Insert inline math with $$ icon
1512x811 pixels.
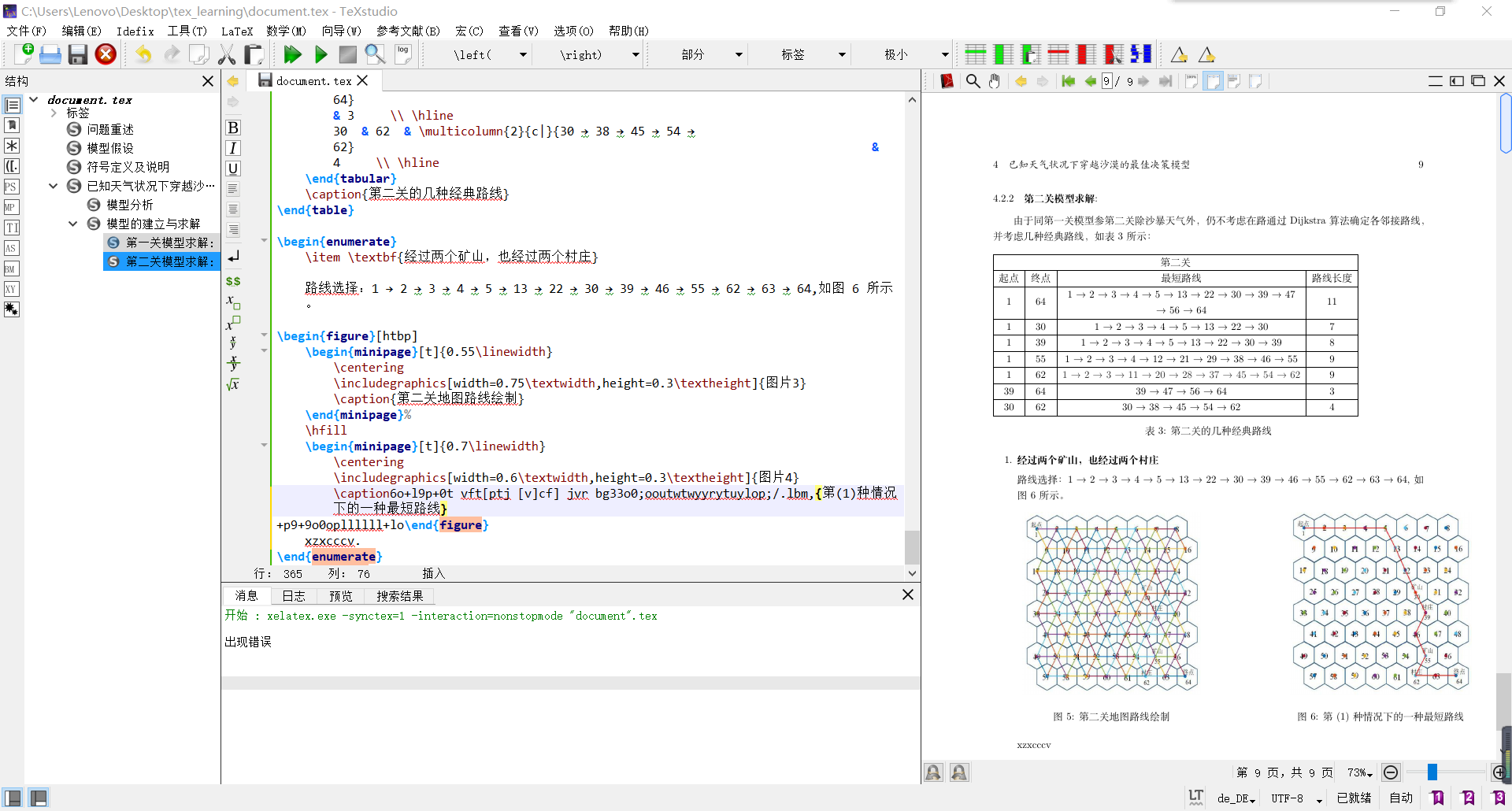point(233,281)
